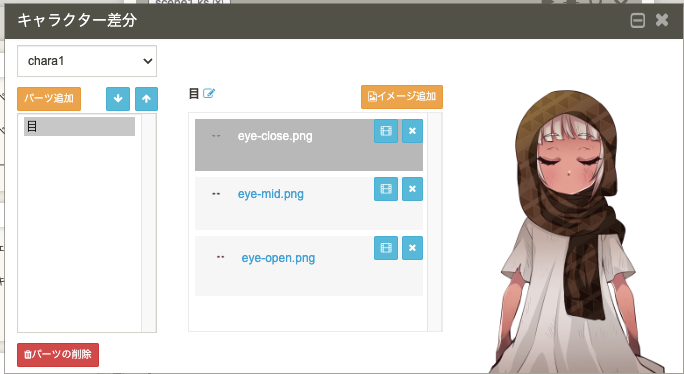Click film icon for eye-mid.png
This screenshot has width=684, height=374.
pyautogui.click(x=386, y=189)
